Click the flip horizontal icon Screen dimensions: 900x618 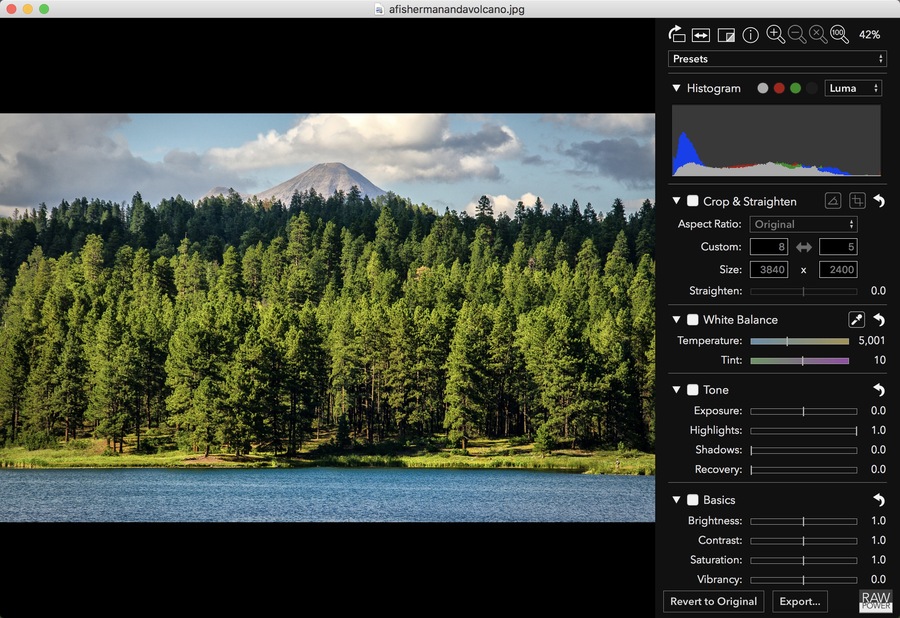click(701, 35)
